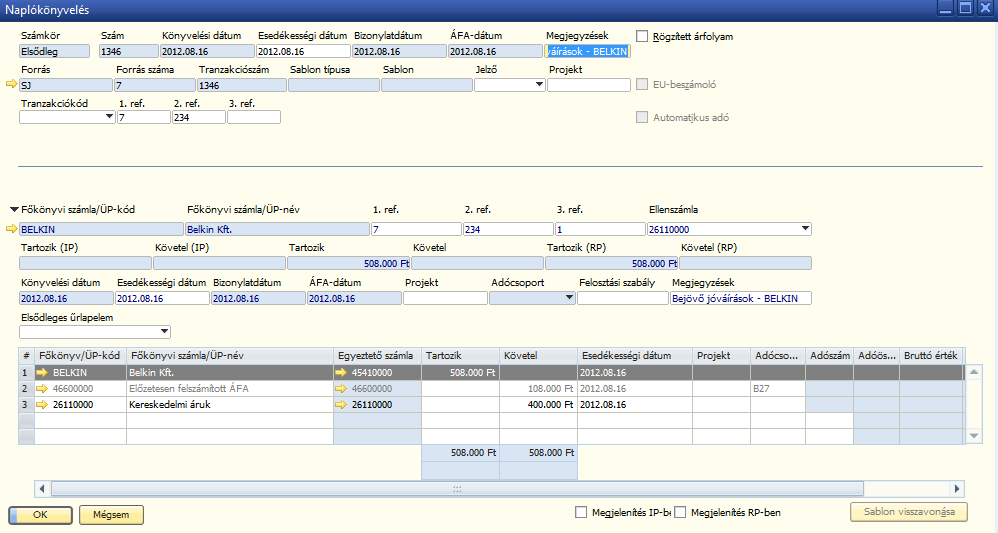Click the yellow arrow before 26110000 in row 3
Image resolution: width=998 pixels, height=533 pixels.
(x=42, y=404)
